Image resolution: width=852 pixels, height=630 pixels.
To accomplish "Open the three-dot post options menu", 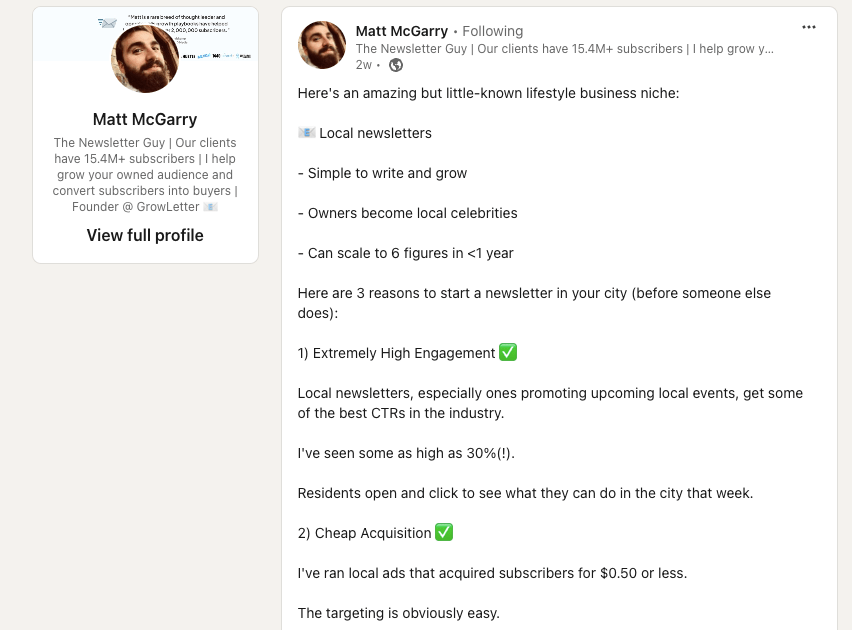I will coord(809,27).
